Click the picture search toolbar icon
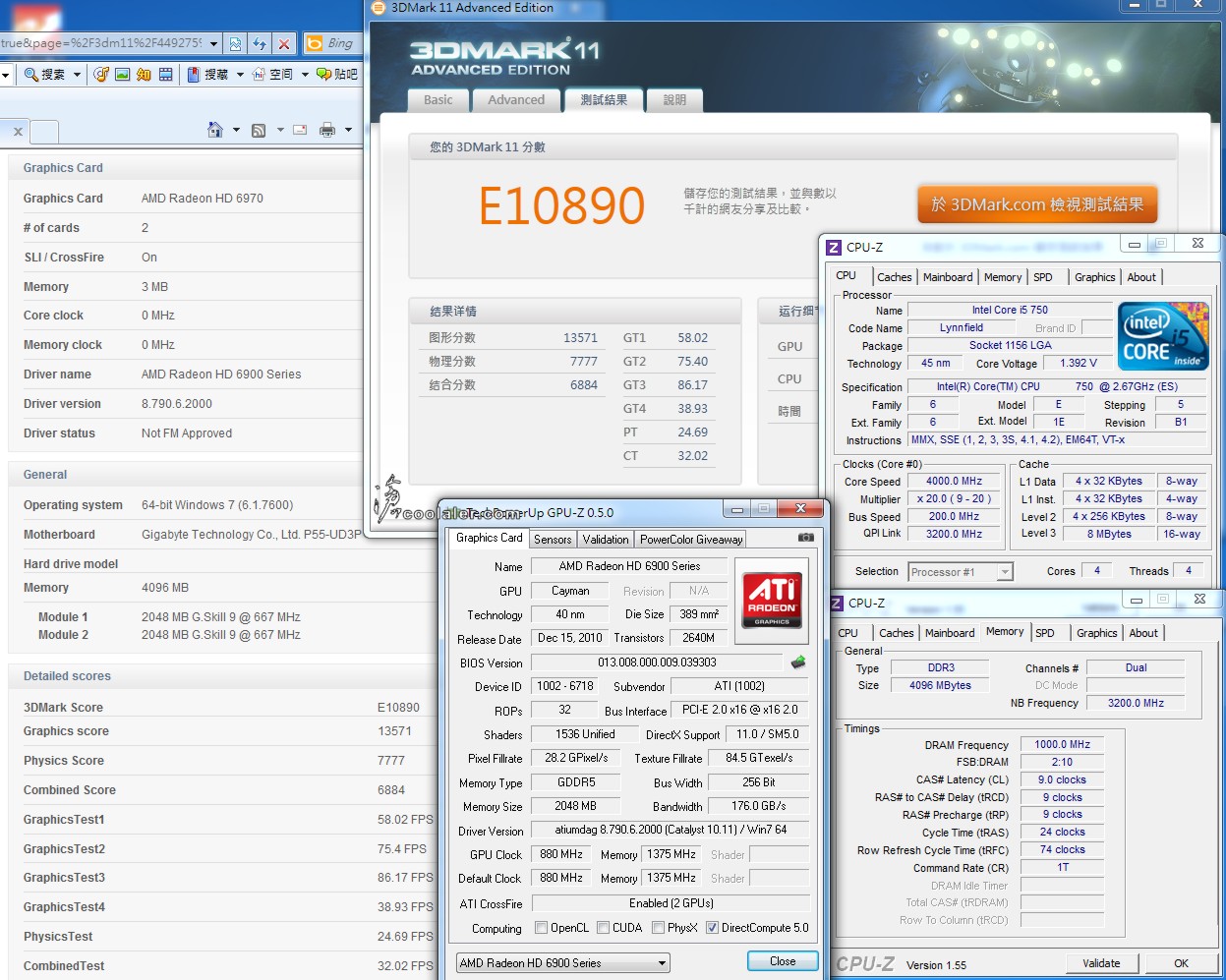Viewport: 1226px width, 980px height. [123, 74]
